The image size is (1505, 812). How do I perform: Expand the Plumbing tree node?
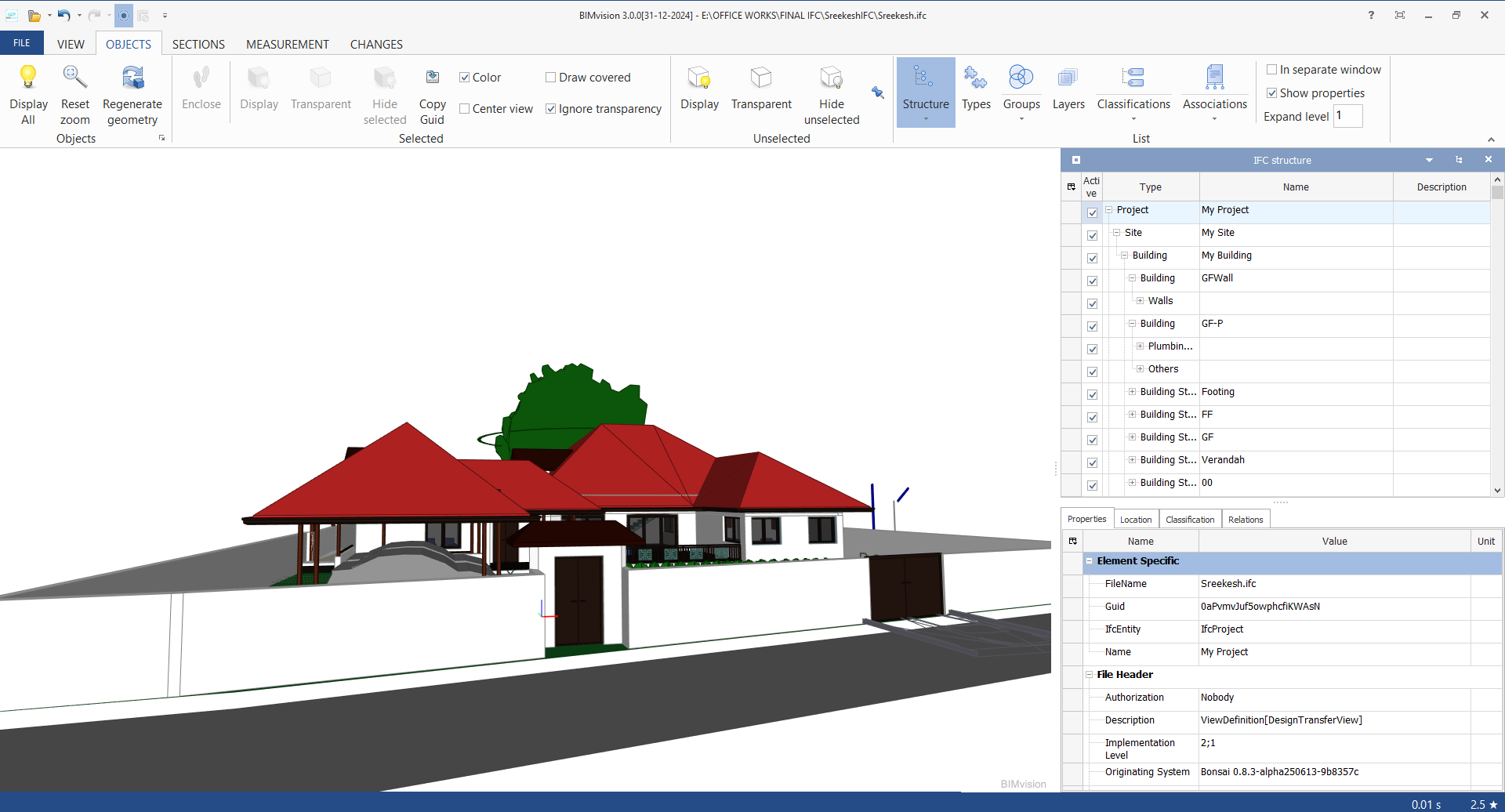coord(1140,346)
